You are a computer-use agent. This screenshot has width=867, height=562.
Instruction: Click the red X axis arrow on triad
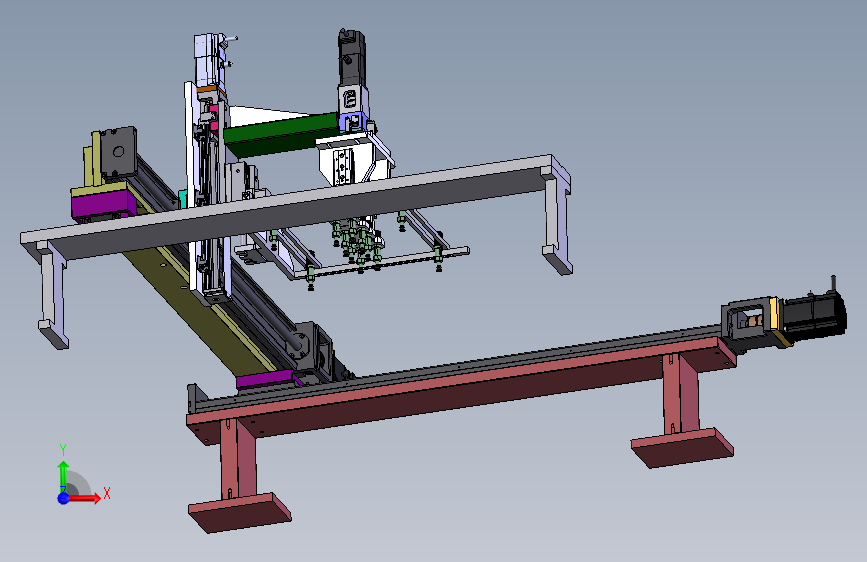(x=84, y=498)
